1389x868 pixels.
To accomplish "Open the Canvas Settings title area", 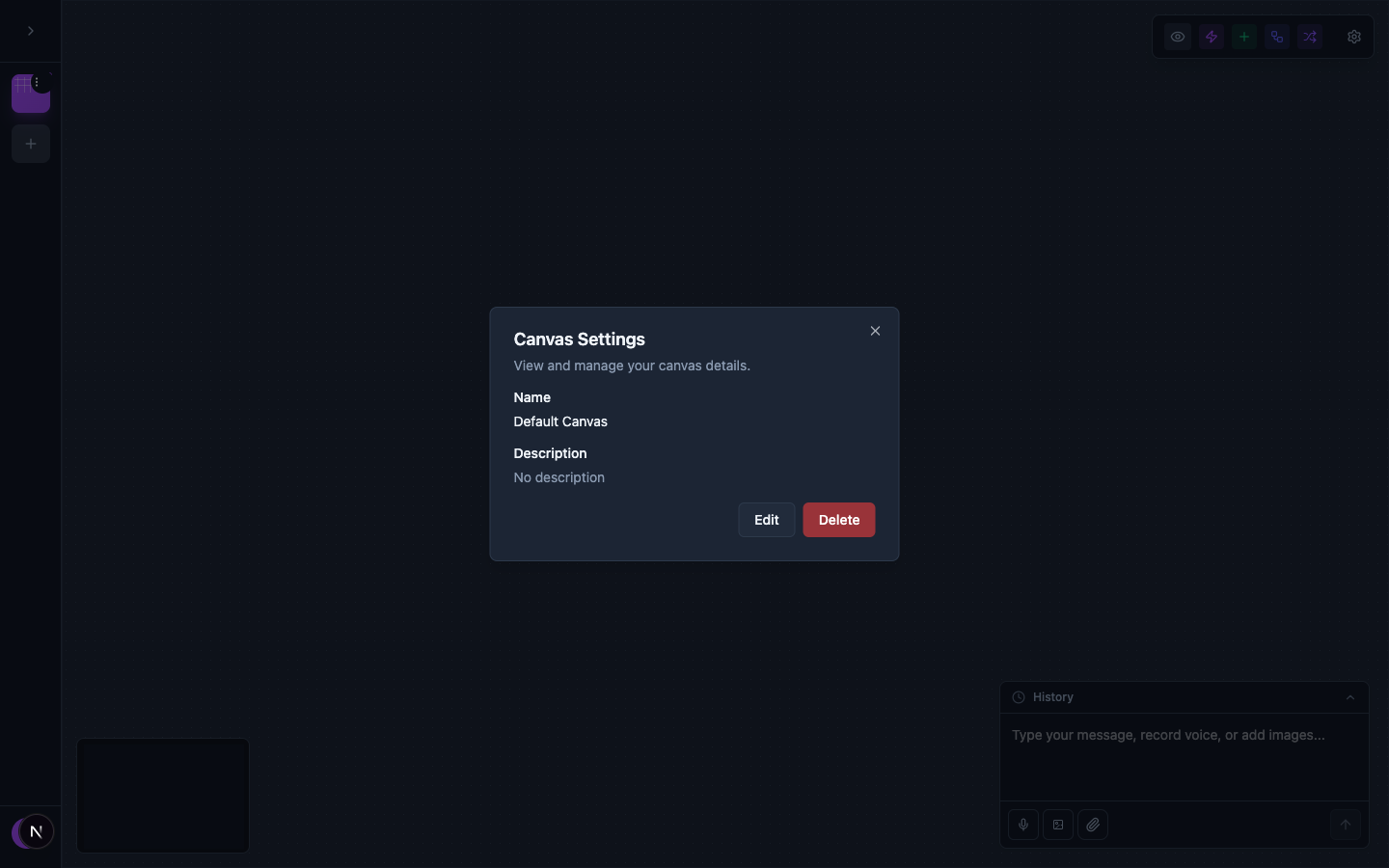I will [579, 339].
